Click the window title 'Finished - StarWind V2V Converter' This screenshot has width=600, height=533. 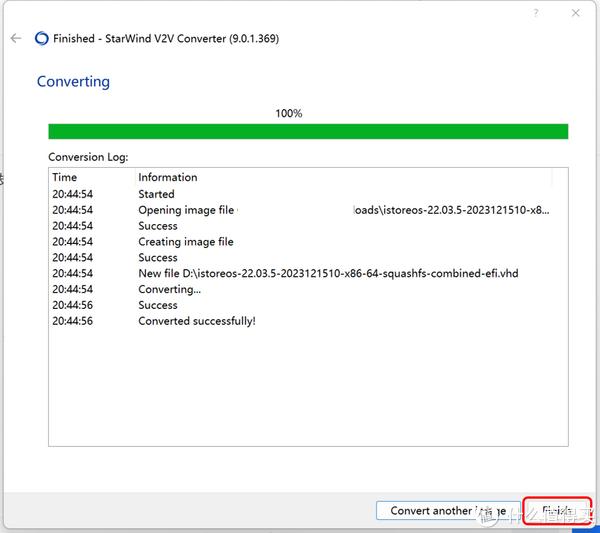click(x=166, y=39)
